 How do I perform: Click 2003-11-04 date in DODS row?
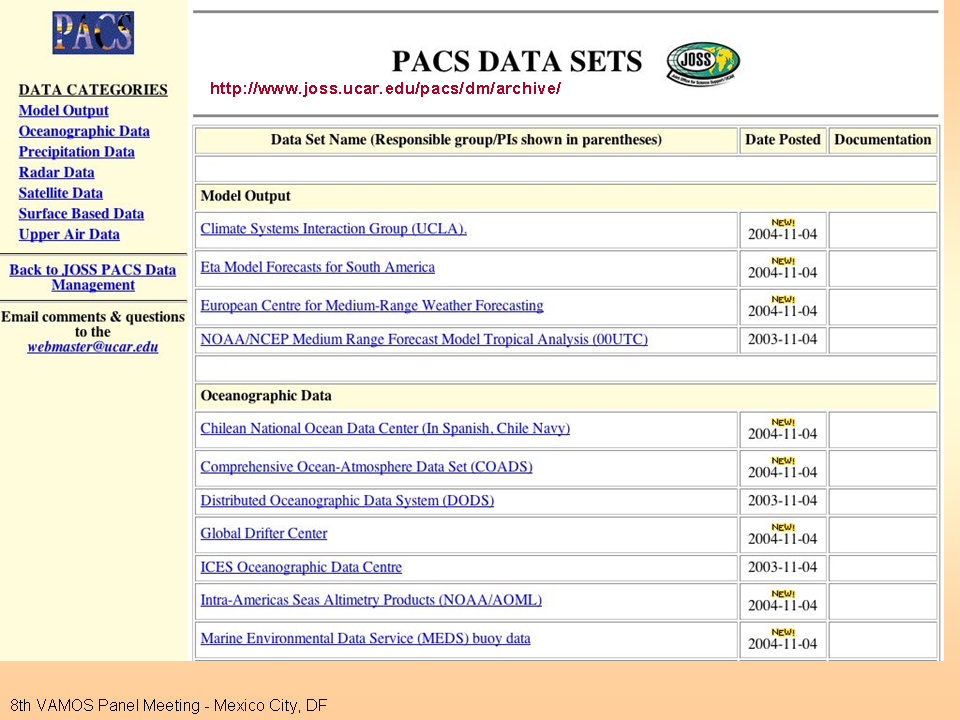tap(782, 501)
